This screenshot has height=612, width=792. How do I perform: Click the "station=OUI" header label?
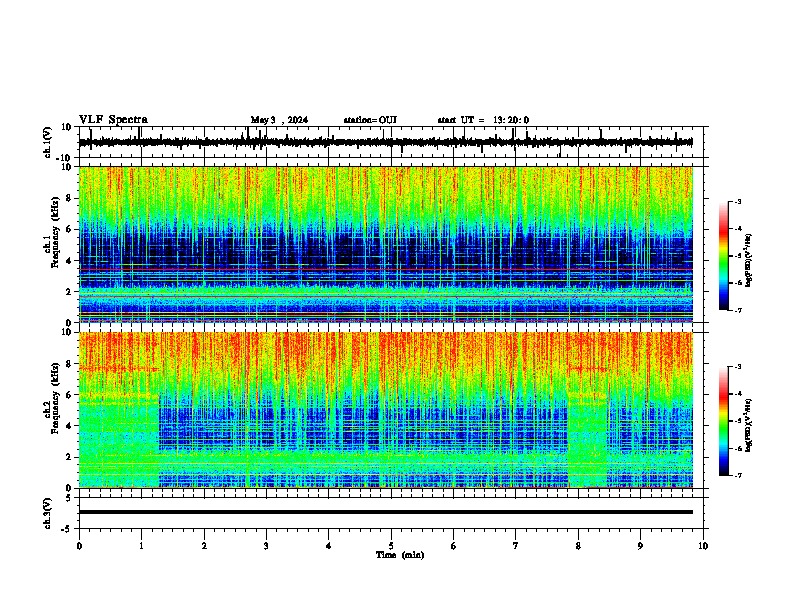[x=370, y=120]
